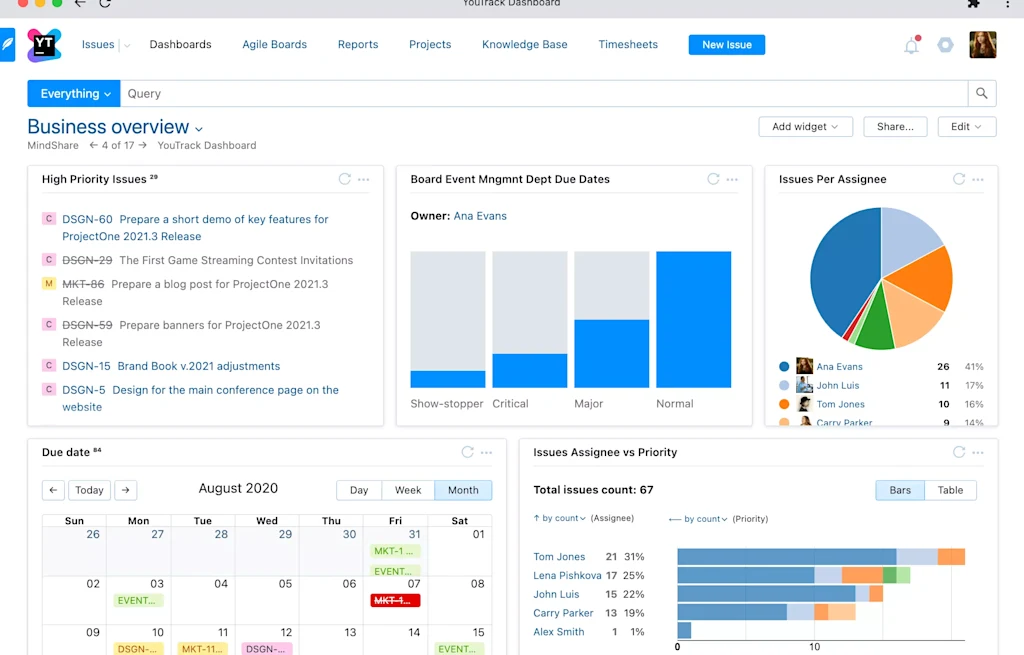The image size is (1024, 655).
Task: Open Ana Evans' profile avatar
Action: pyautogui.click(x=804, y=366)
